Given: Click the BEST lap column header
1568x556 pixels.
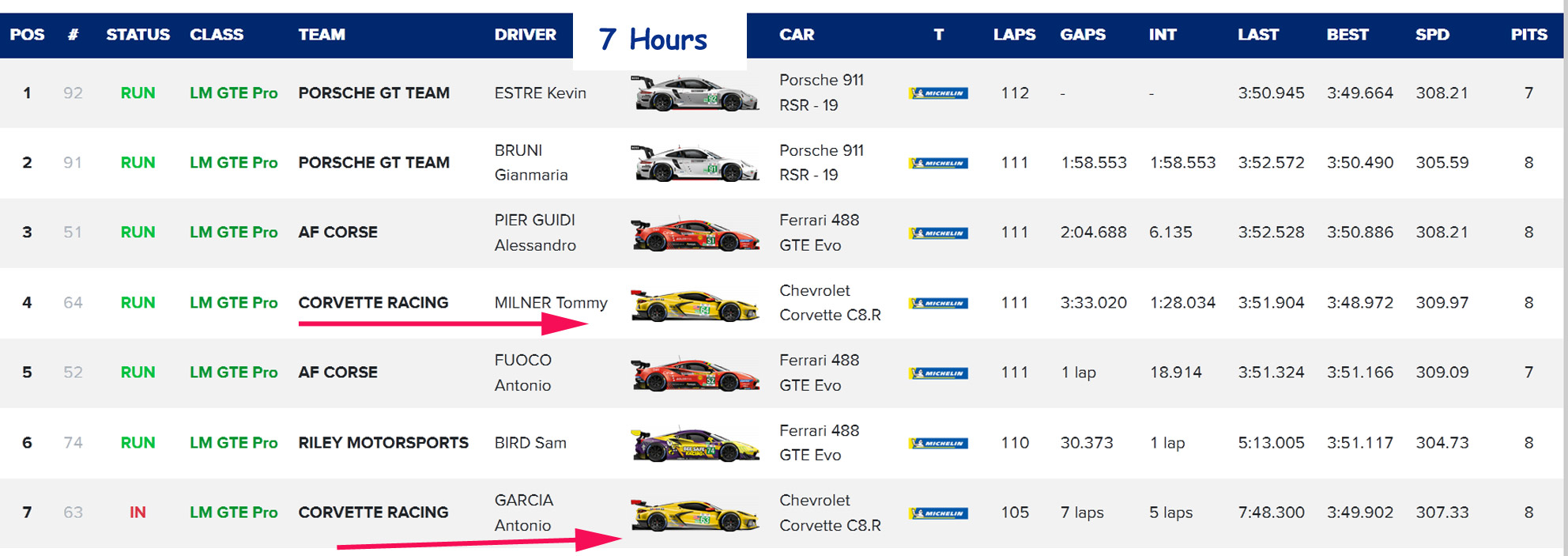Looking at the screenshot, I should click(x=1347, y=35).
